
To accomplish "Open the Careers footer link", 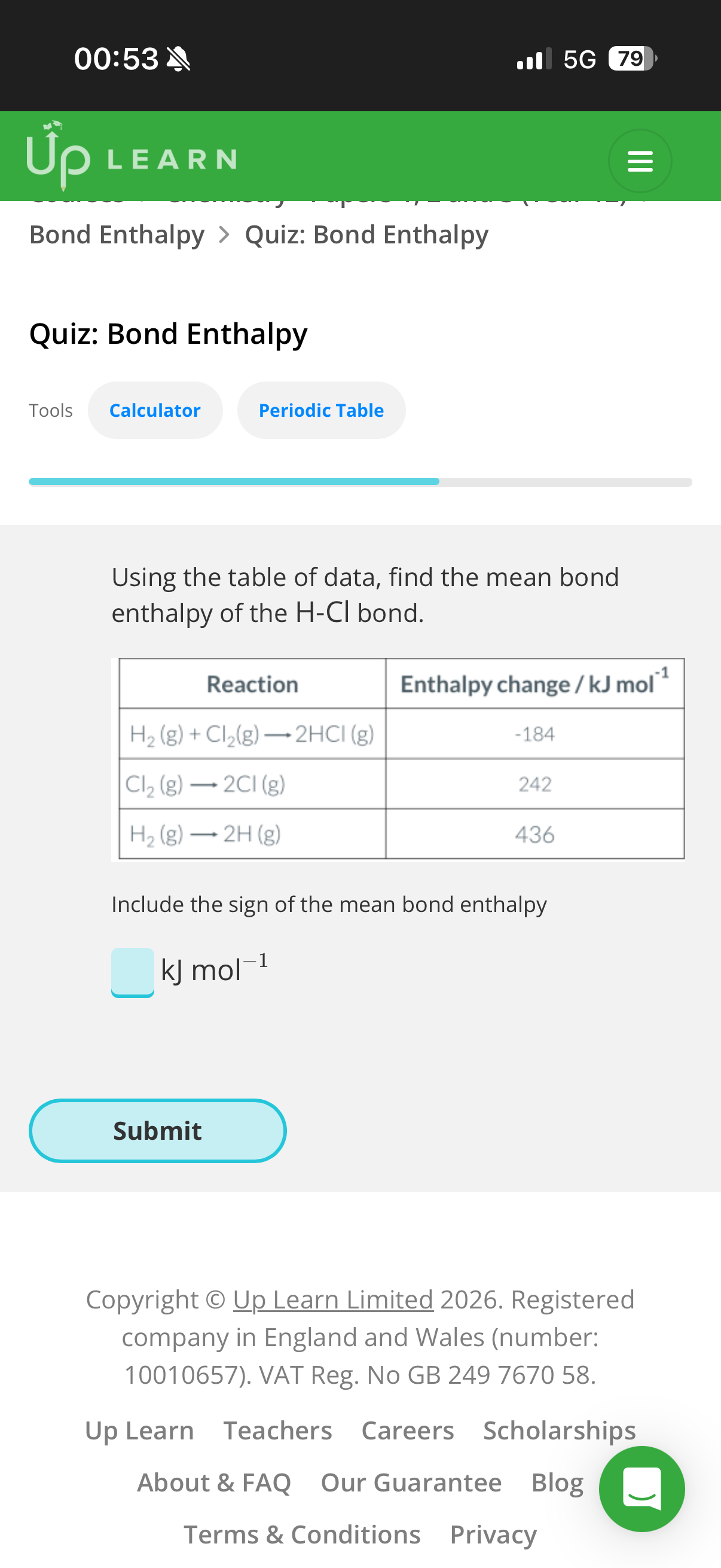I will pos(408,1430).
